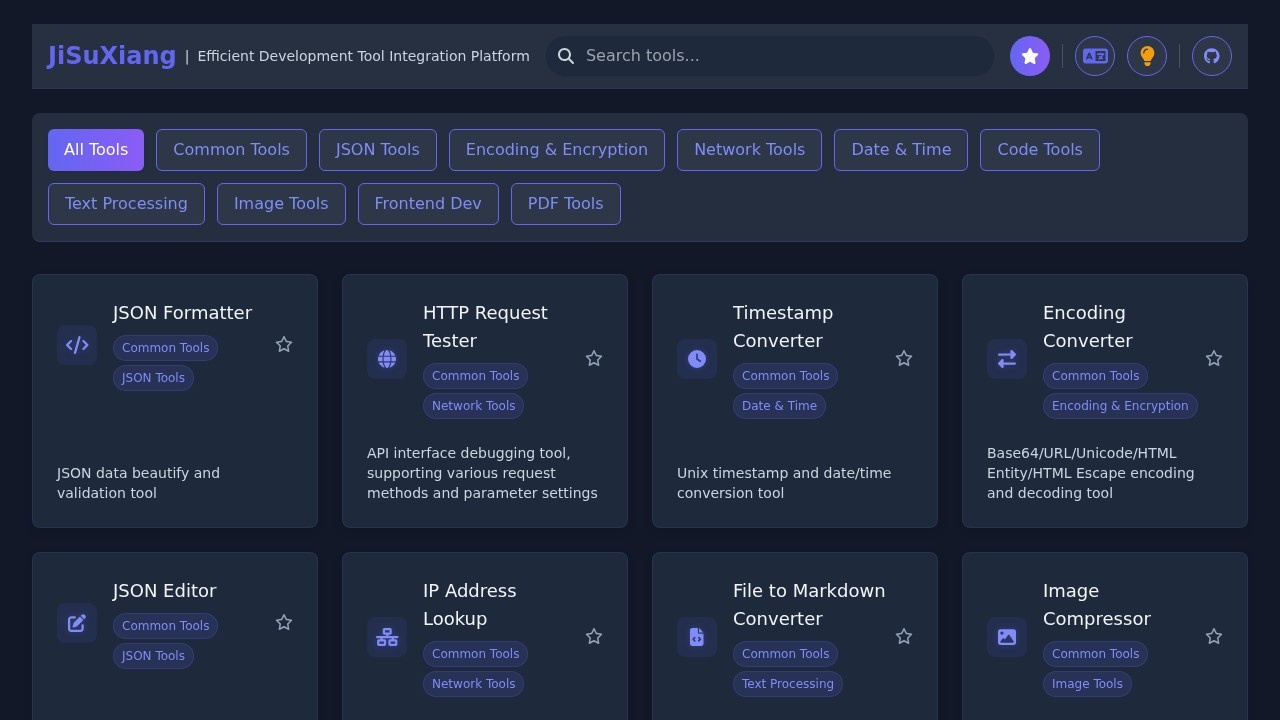Toggle favorite on Image Compressor
1280x720 pixels.
1214,637
